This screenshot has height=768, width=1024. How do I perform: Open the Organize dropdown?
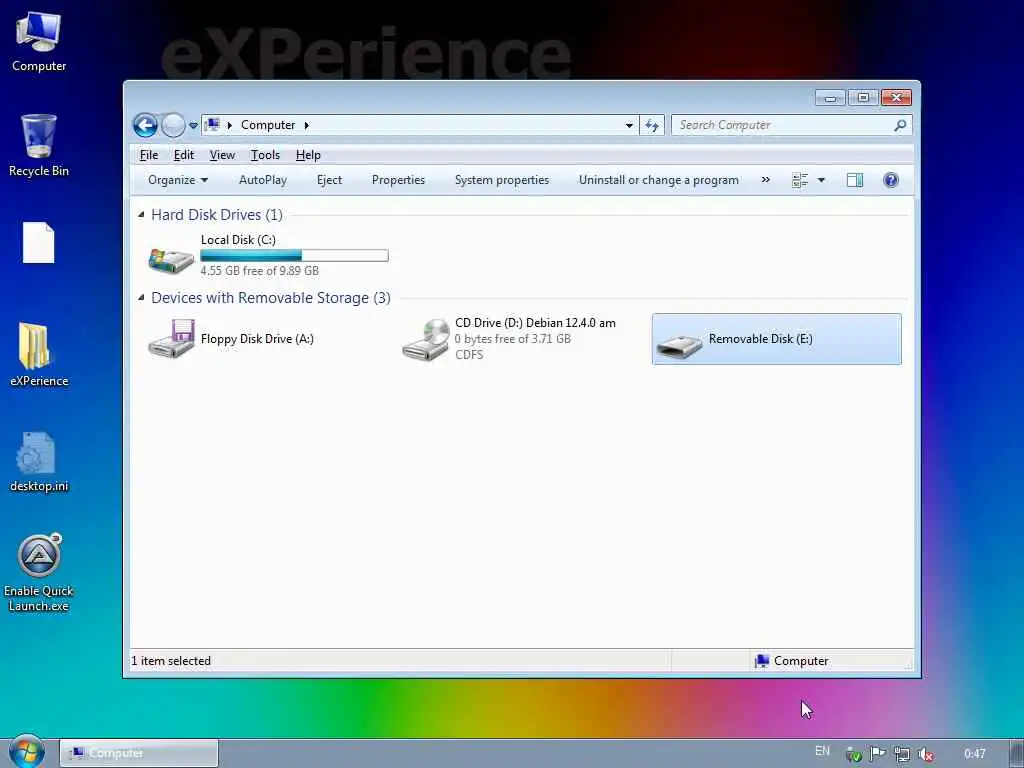pyautogui.click(x=178, y=180)
